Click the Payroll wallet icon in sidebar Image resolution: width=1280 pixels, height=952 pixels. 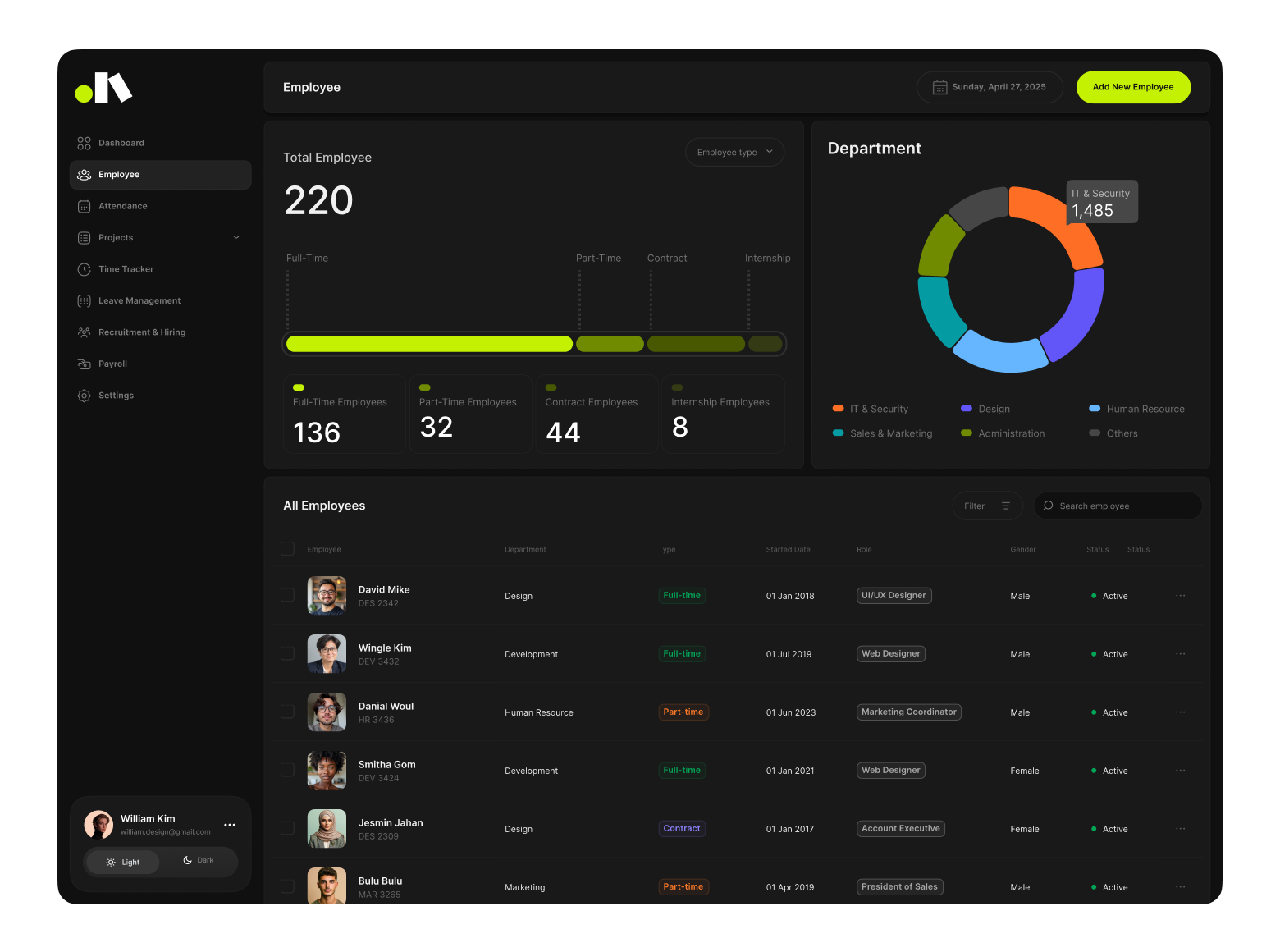click(x=84, y=364)
